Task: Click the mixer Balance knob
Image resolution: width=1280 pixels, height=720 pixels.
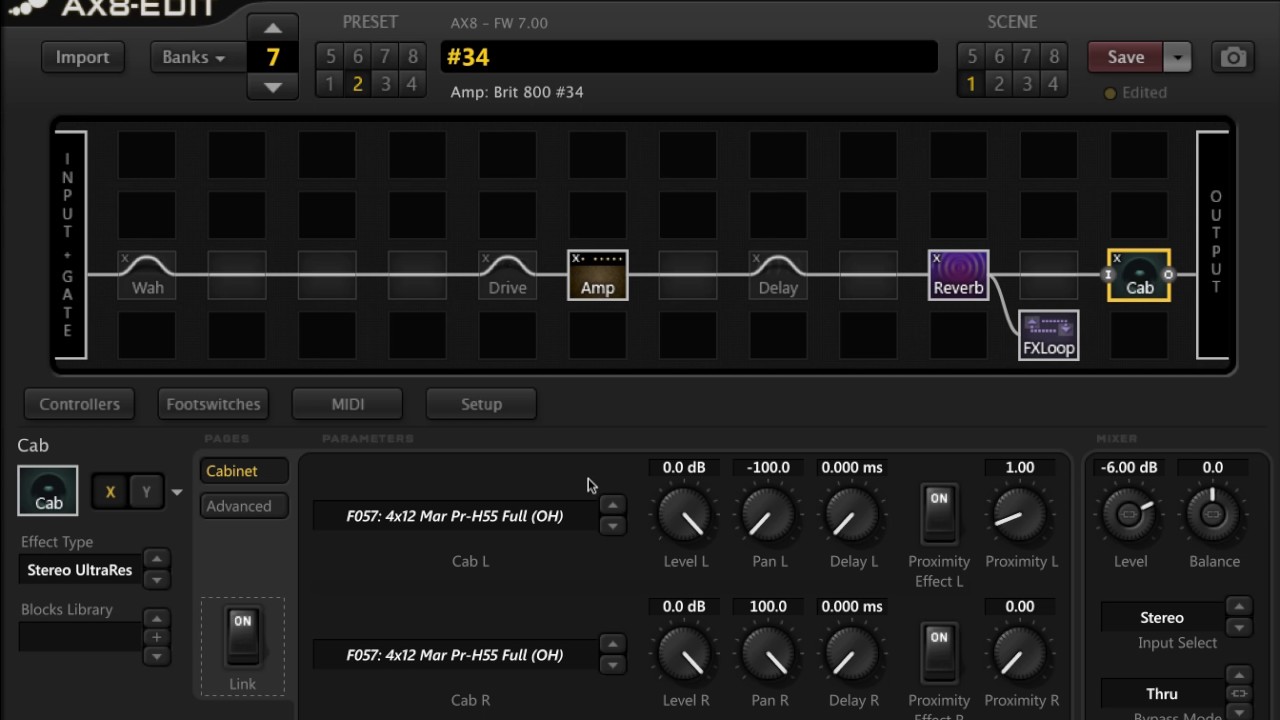Action: [x=1213, y=514]
